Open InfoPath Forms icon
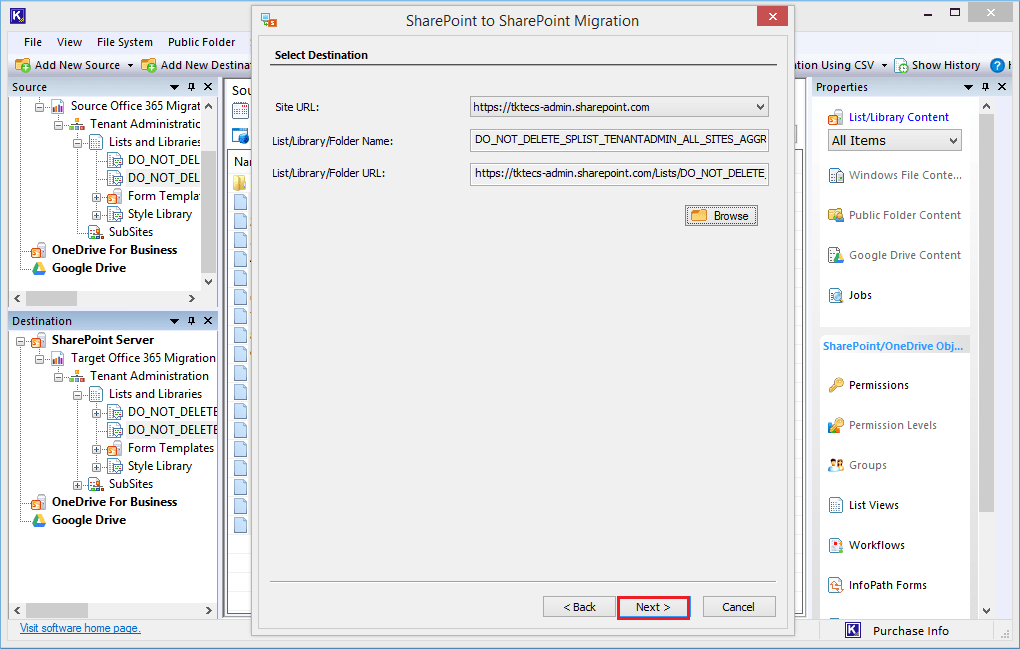Screen dimensions: 1020x649 (x=836, y=585)
